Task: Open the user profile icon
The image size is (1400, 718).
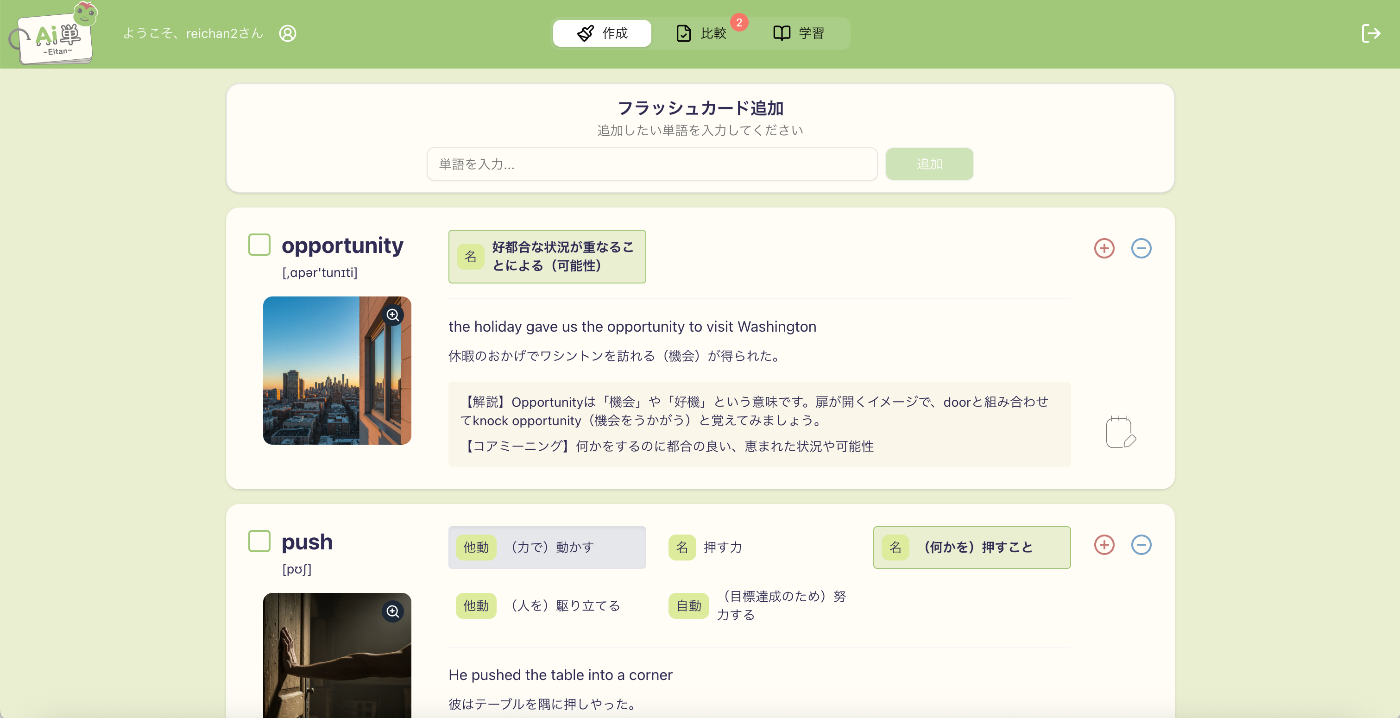Action: pyautogui.click(x=288, y=33)
